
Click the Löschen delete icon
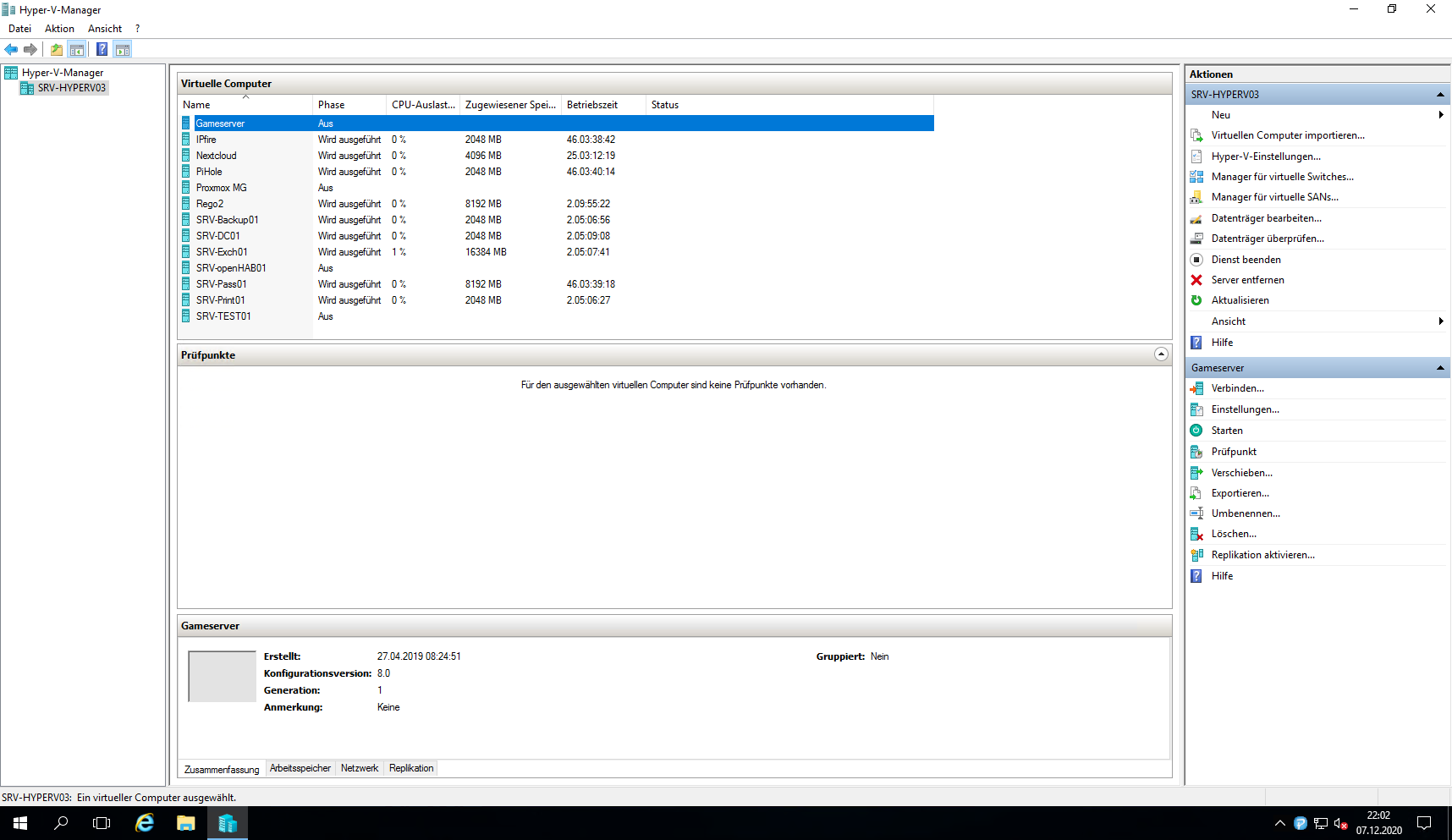point(1196,534)
